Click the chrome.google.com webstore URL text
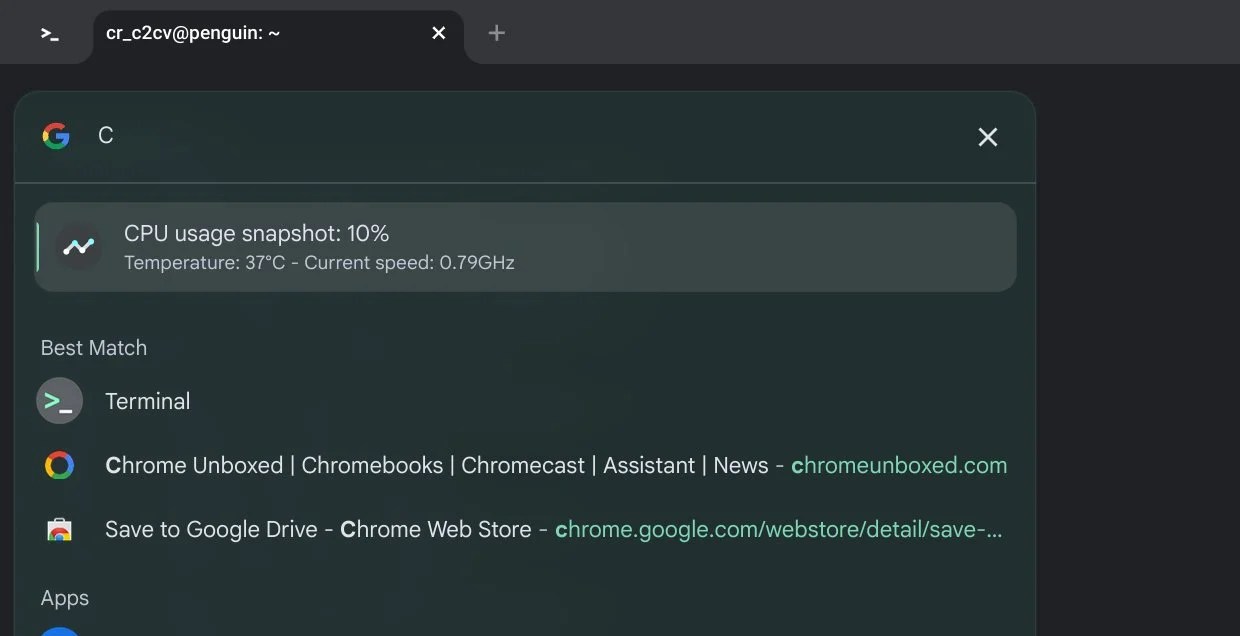1240x636 pixels. (x=779, y=529)
